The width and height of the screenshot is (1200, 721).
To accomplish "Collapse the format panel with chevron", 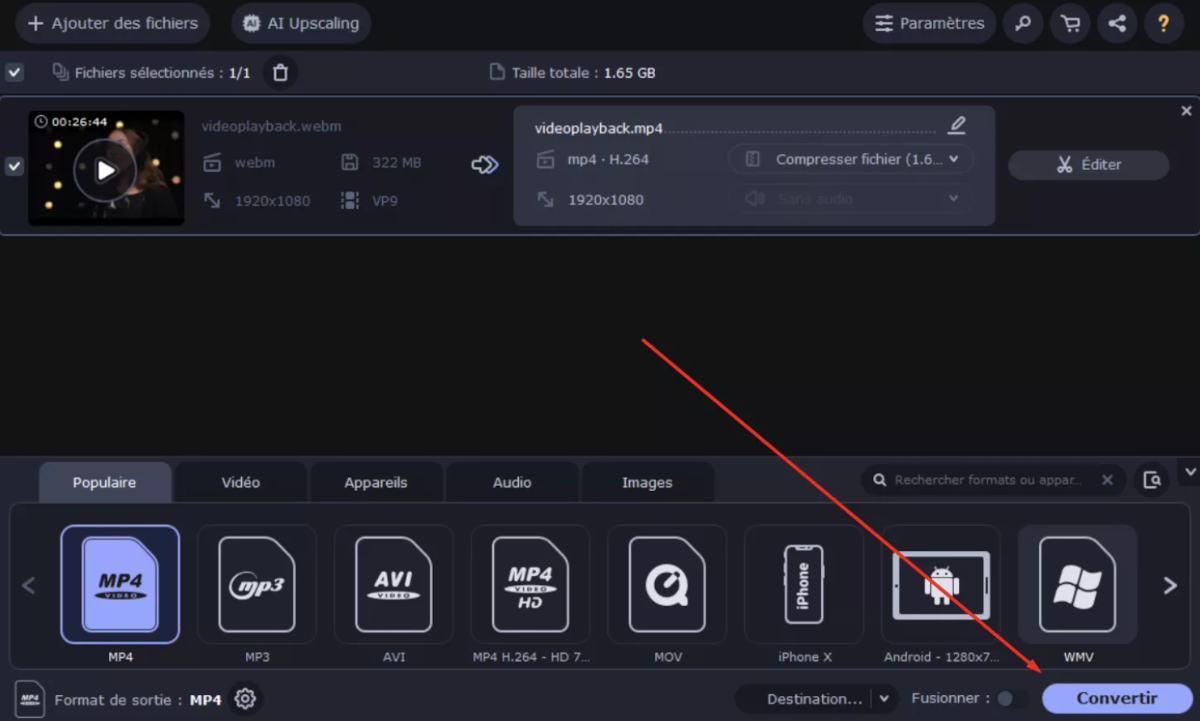I will 1190,471.
